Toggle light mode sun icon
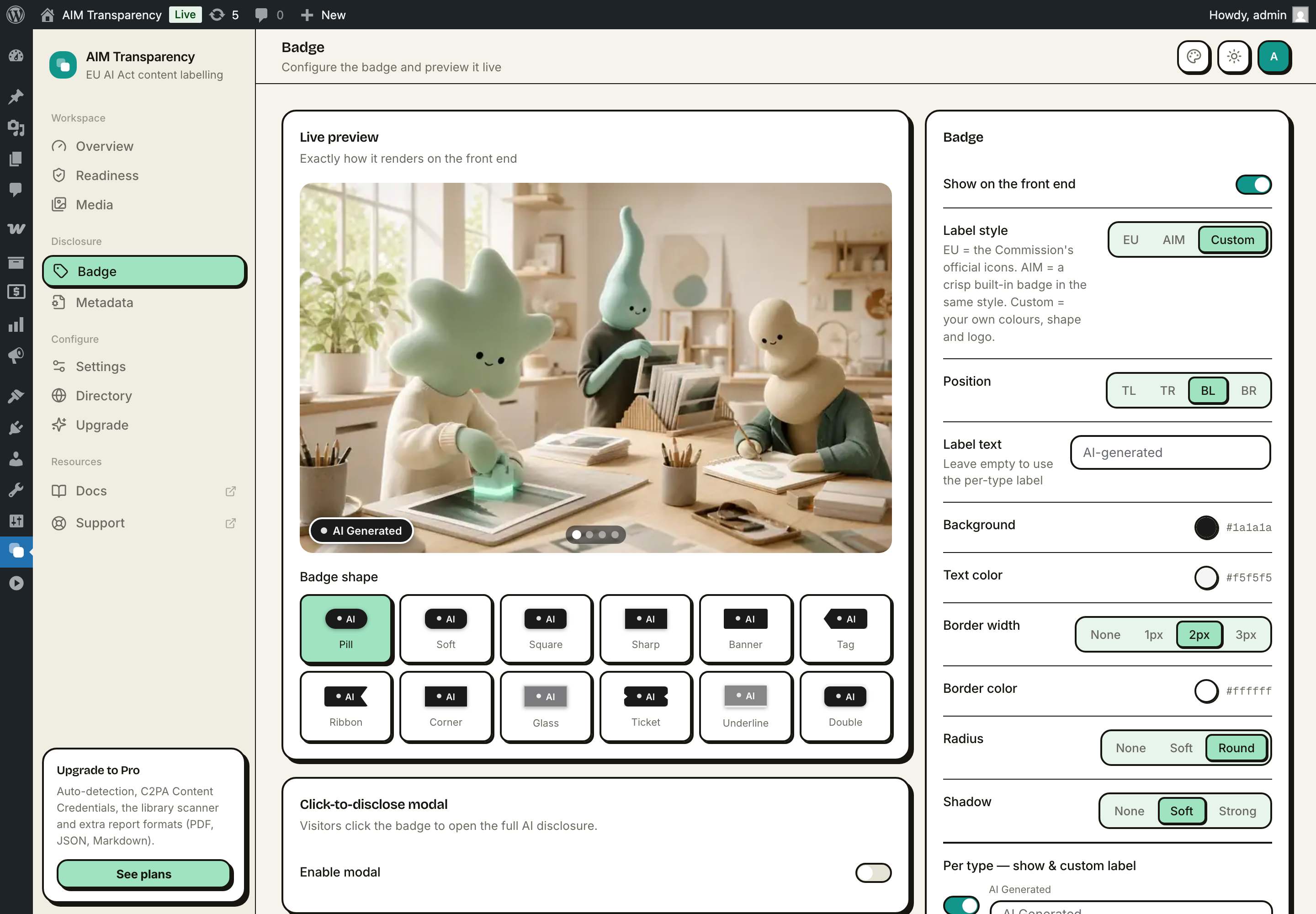 (1234, 57)
